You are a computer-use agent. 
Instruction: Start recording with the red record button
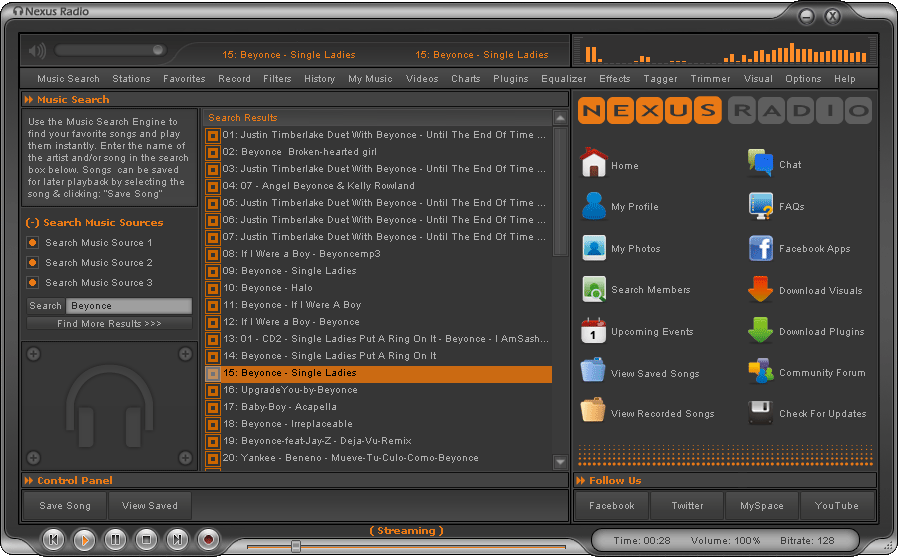208,539
